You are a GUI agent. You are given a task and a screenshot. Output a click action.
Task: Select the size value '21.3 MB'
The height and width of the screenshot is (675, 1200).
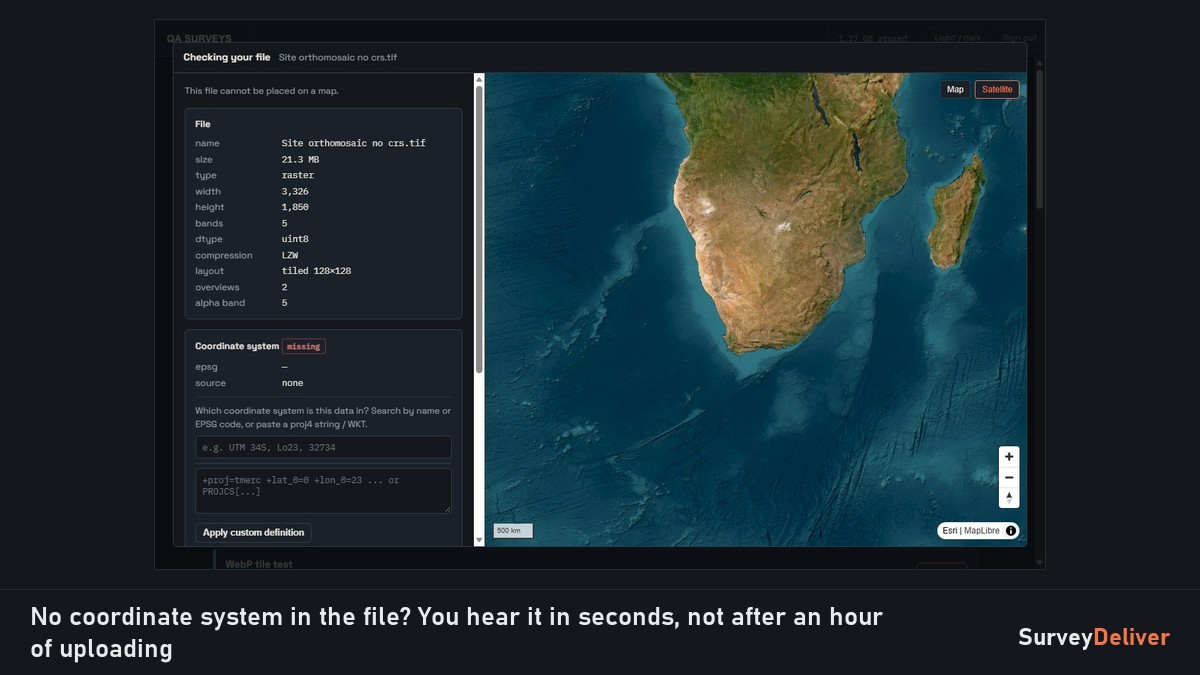300,159
